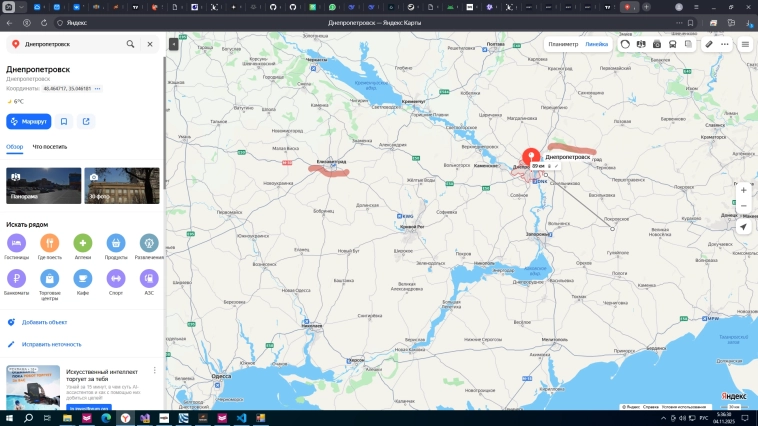
Task: Click the Добавить объект link
Action: pyautogui.click(x=44, y=322)
